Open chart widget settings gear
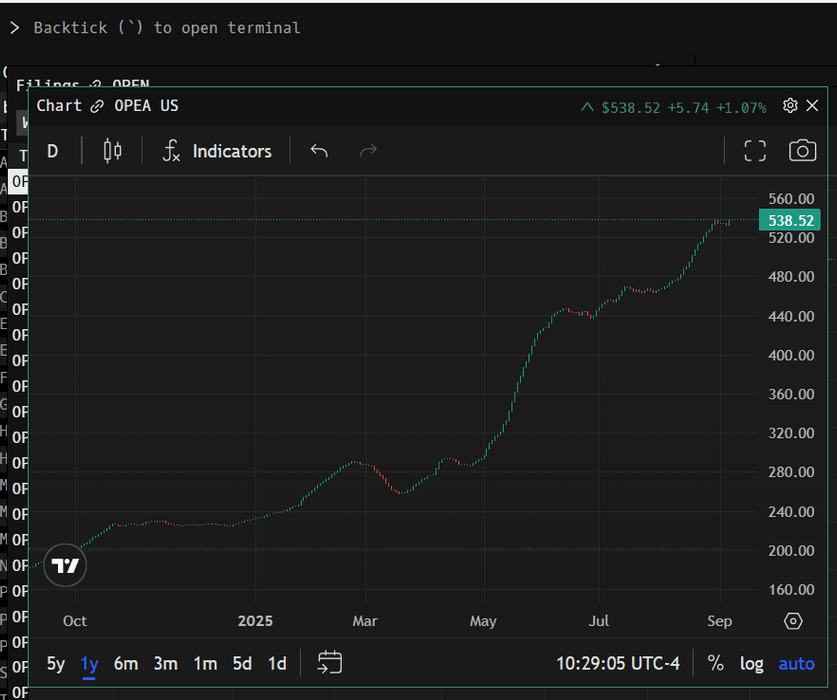 (x=790, y=106)
